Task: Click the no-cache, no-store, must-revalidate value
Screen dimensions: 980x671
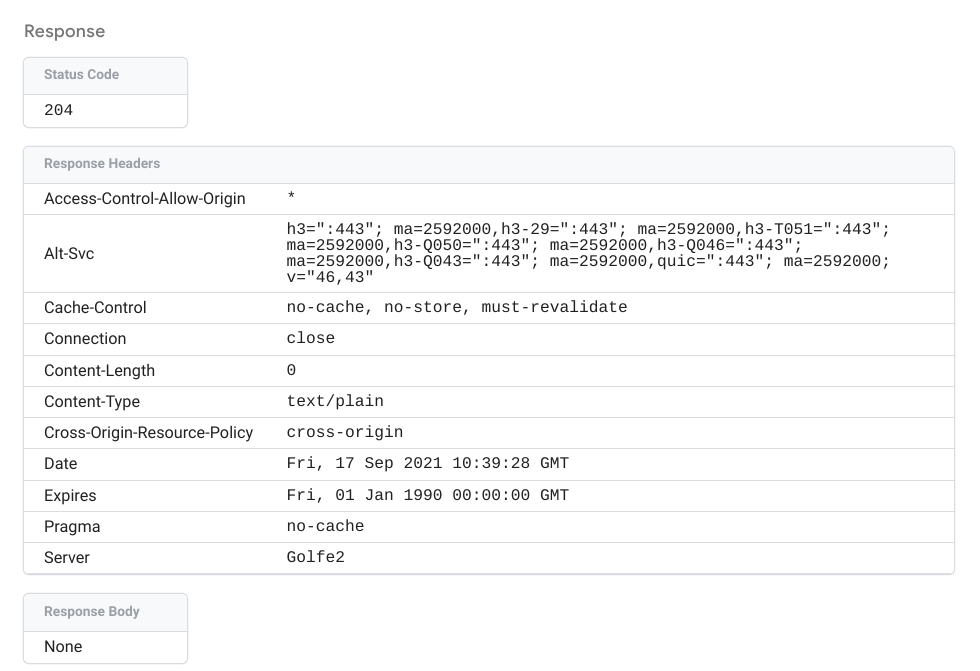Action: 459,307
